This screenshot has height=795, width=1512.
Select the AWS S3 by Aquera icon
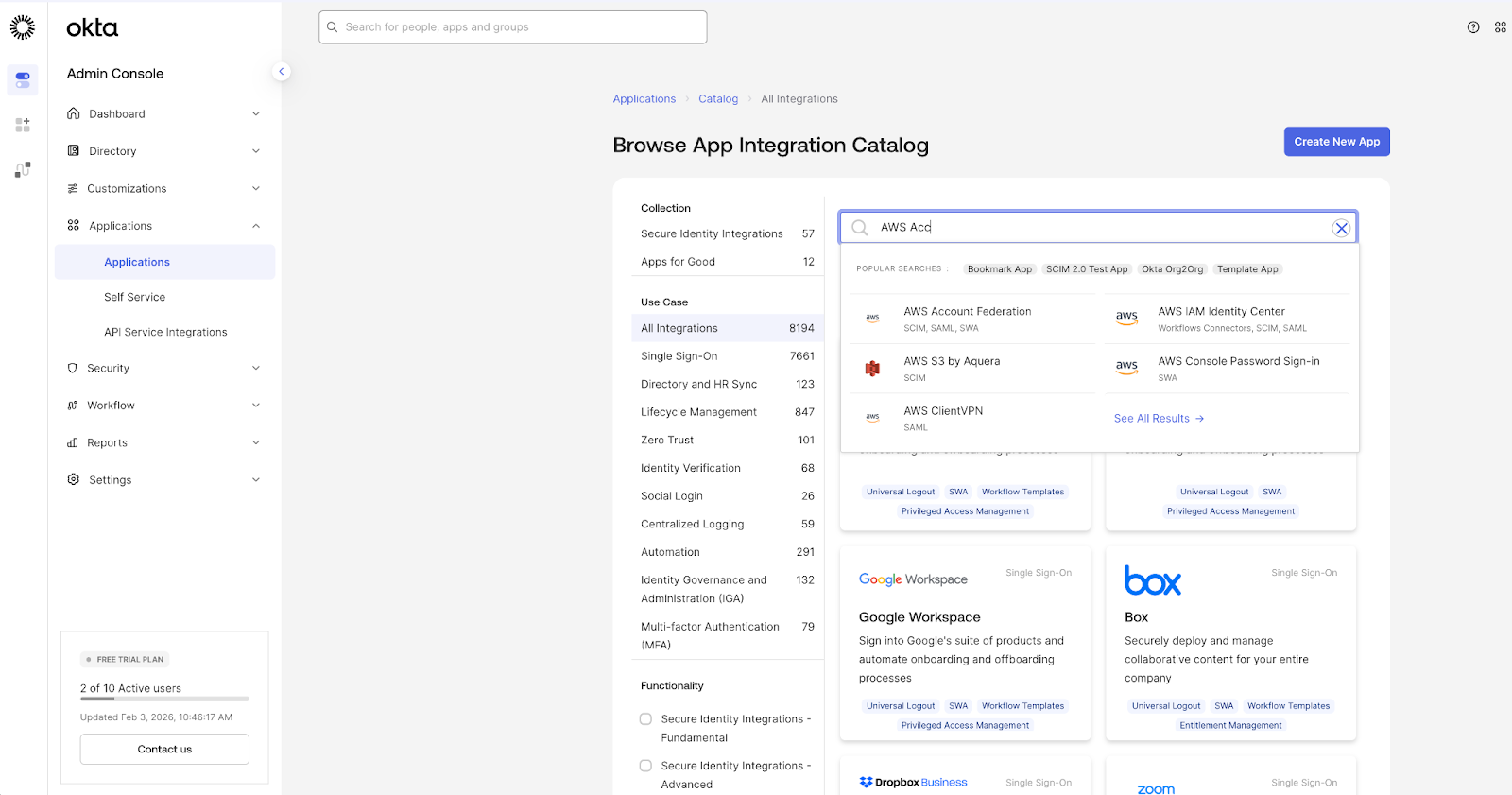[872, 369]
